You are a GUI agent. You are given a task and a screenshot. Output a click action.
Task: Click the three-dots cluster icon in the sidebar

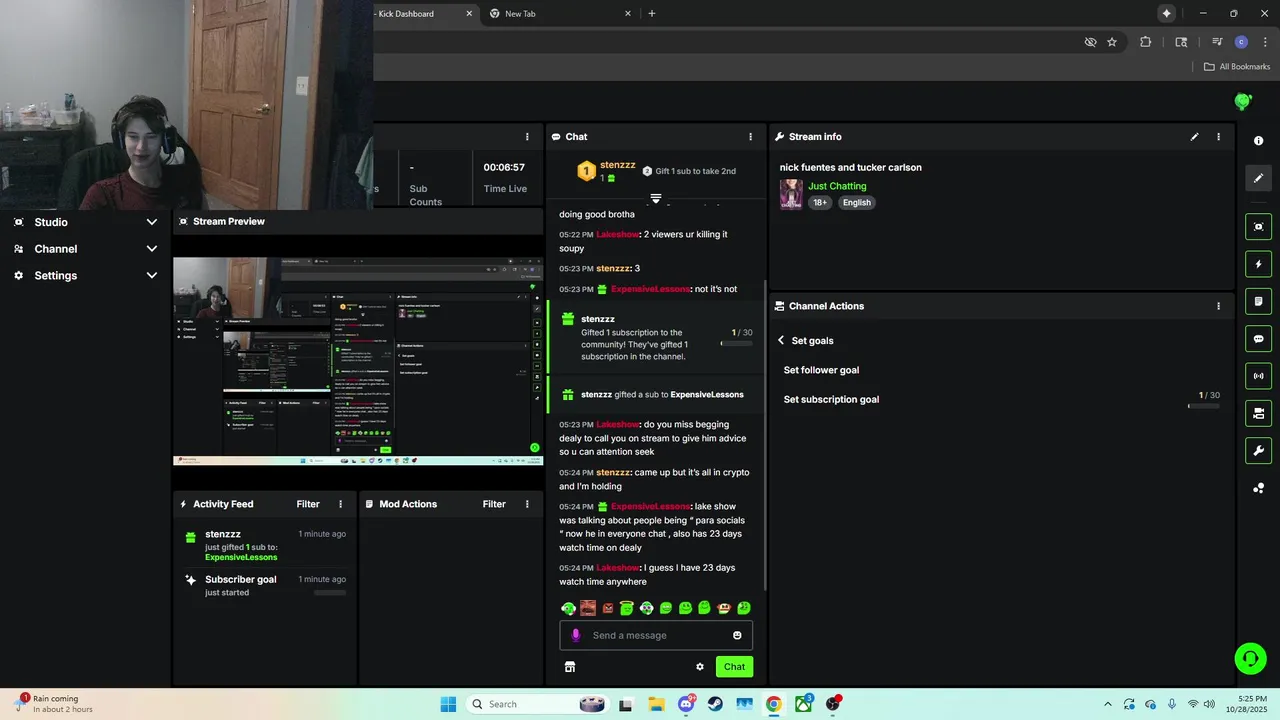point(1258,488)
